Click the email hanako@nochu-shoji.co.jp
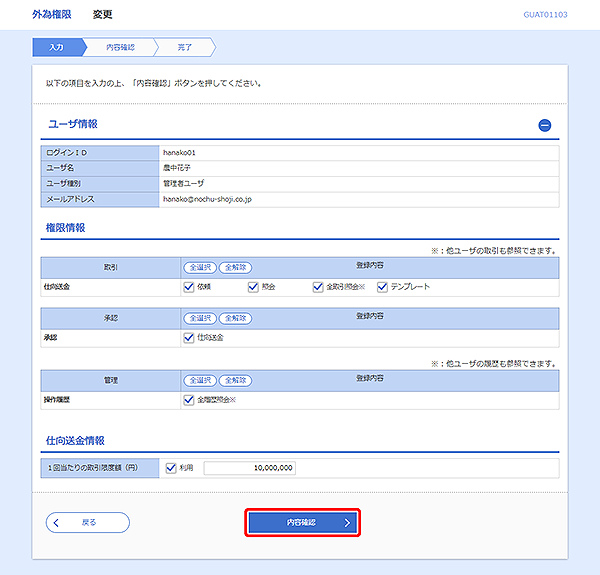This screenshot has width=600, height=575. (x=207, y=199)
